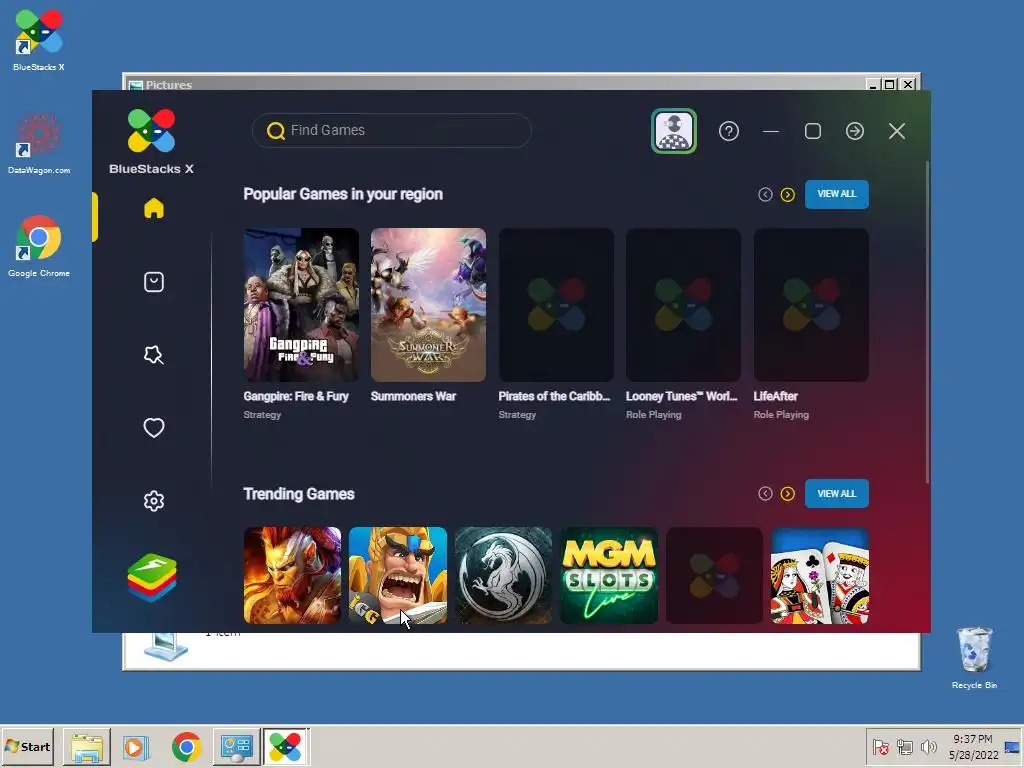Open the Windows Start menu
Image resolution: width=1024 pixels, height=768 pixels.
[x=27, y=746]
